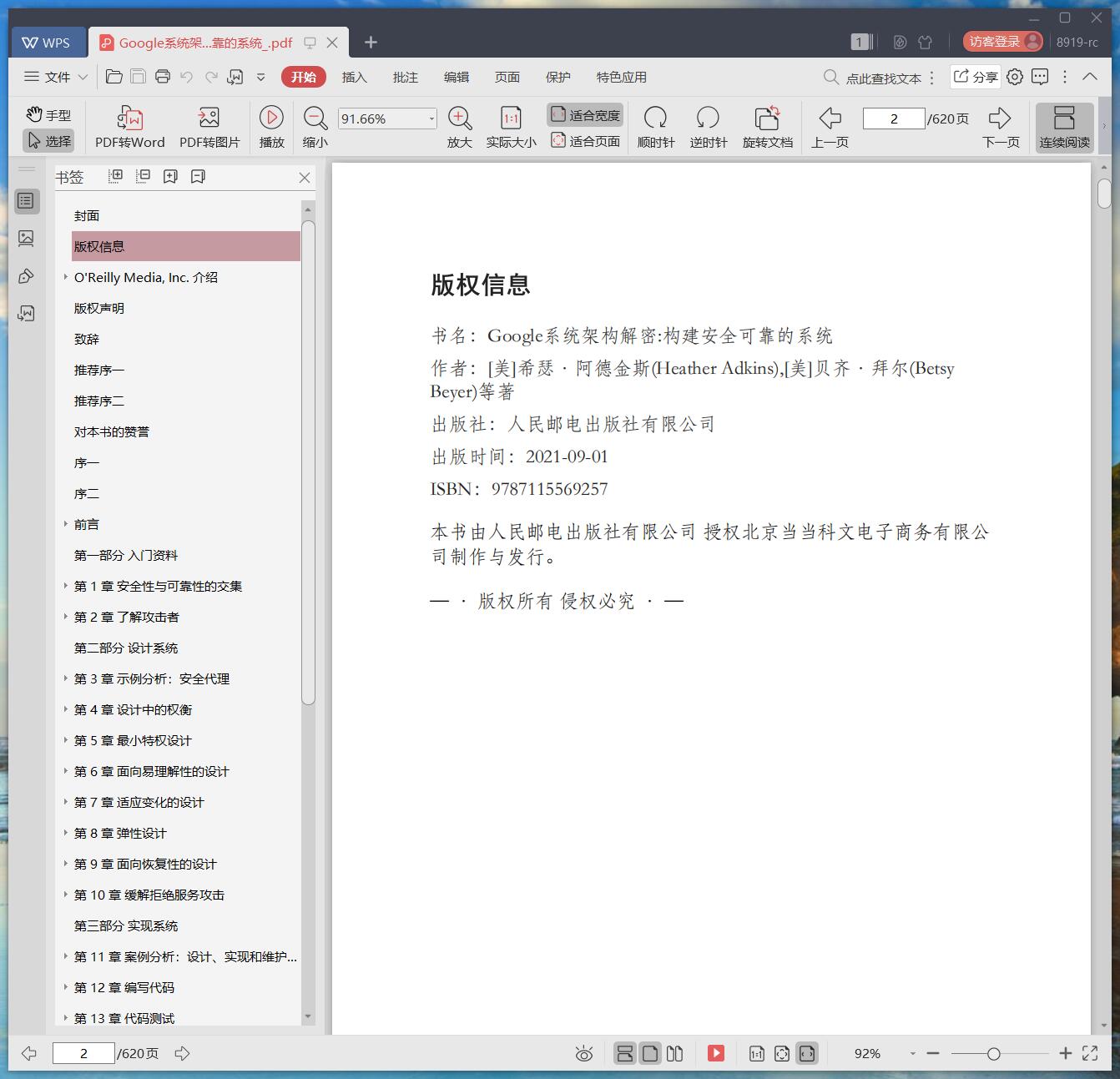This screenshot has width=1120, height=1079.
Task: Click the open folder icon
Action: coord(114,77)
